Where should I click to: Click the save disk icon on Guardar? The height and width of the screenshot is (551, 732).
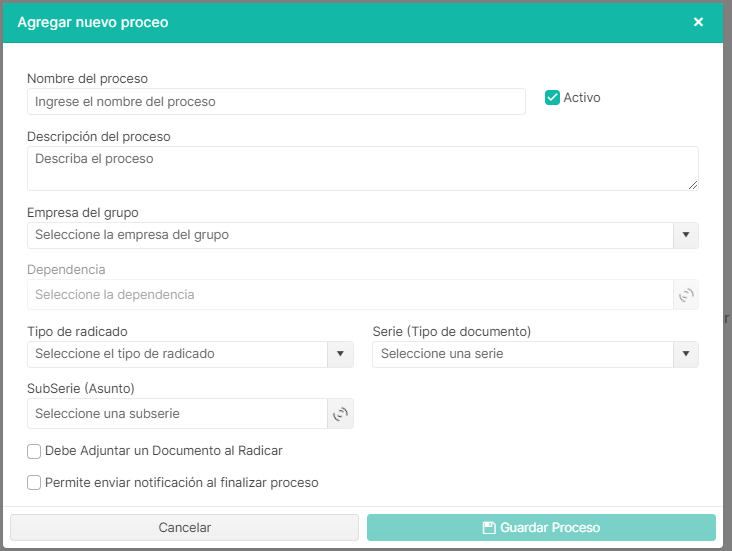pyautogui.click(x=489, y=528)
